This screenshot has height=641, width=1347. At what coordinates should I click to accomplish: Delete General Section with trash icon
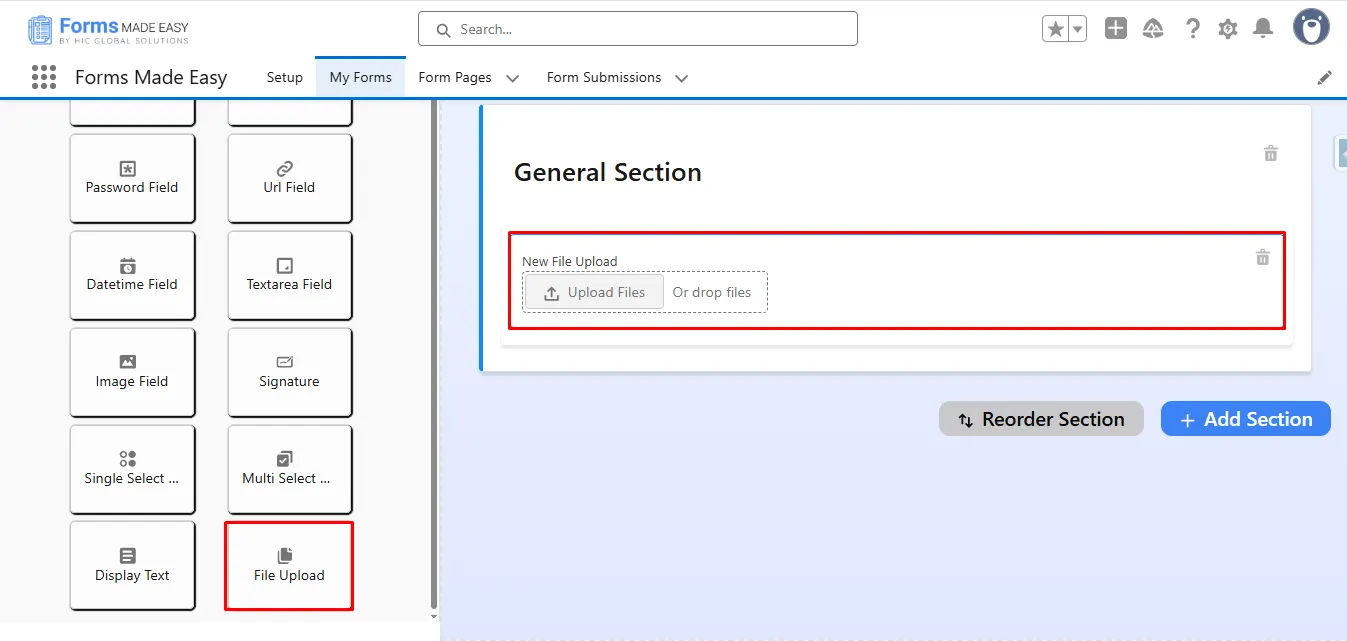(1270, 153)
